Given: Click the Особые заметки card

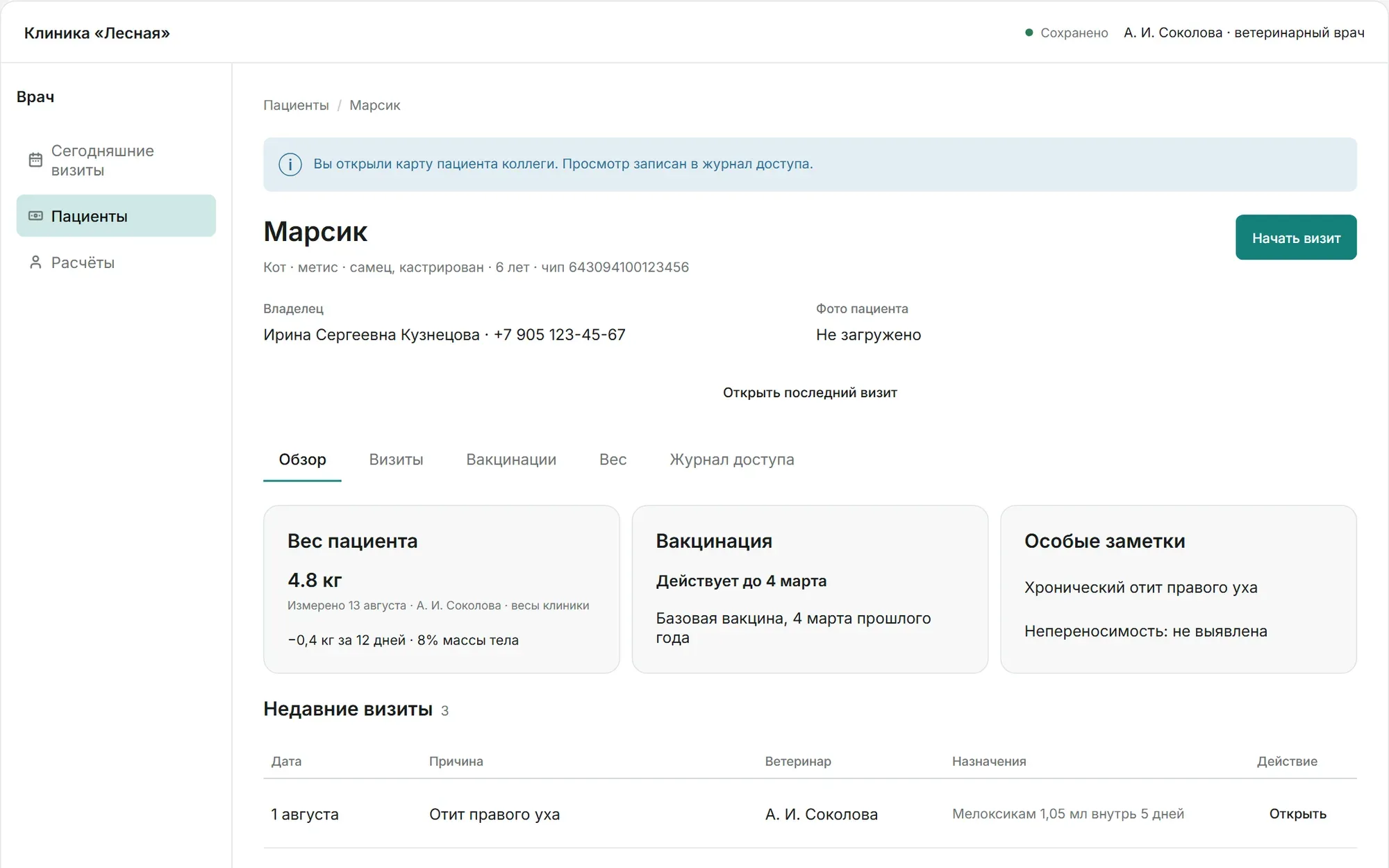Looking at the screenshot, I should pos(1179,589).
